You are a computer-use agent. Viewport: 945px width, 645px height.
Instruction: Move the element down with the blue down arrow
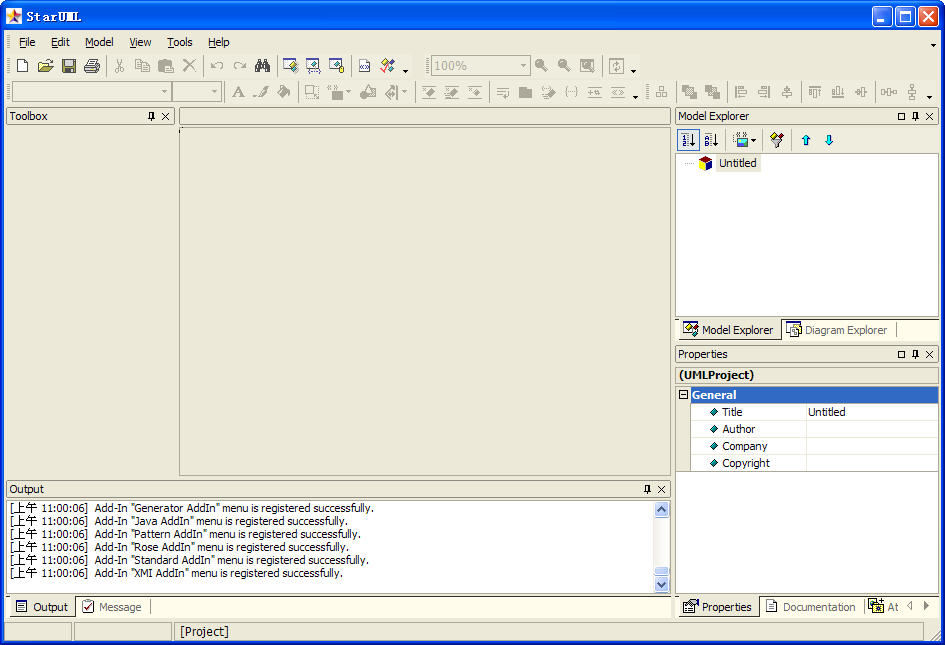click(829, 140)
